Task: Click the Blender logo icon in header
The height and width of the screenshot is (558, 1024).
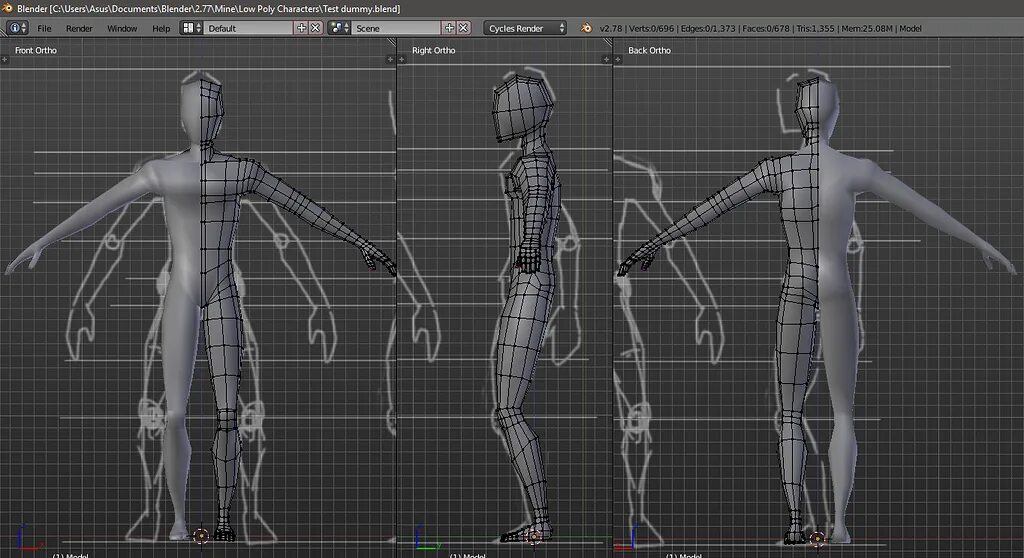Action: (x=586, y=28)
